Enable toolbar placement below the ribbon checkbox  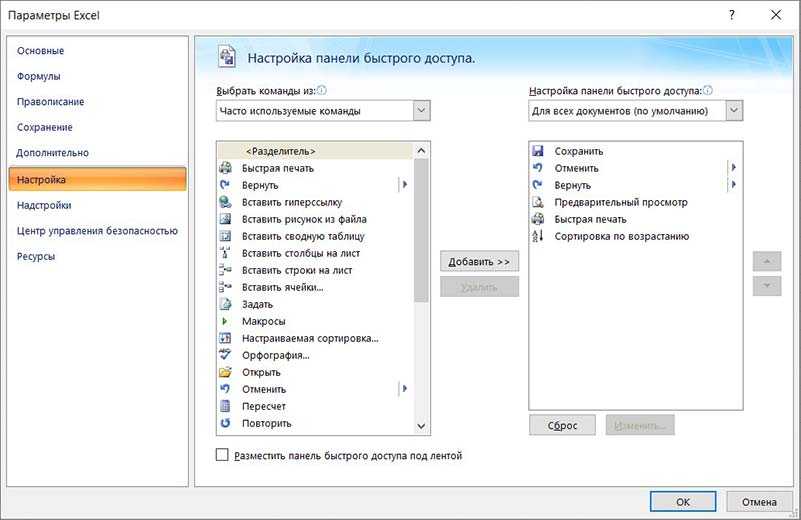coord(222,455)
